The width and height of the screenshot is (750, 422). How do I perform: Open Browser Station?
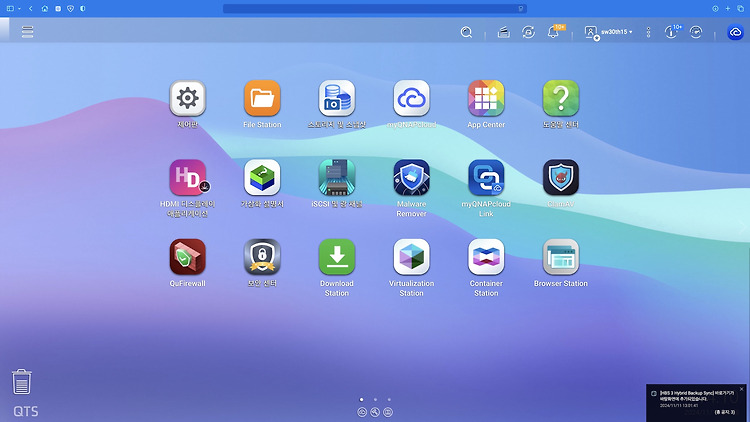click(561, 257)
